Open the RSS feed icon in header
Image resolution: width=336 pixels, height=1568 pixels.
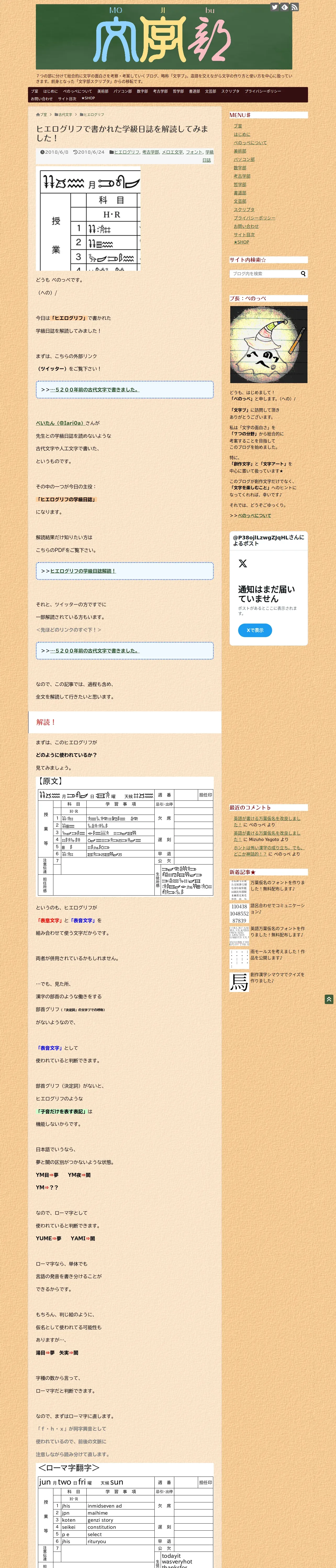[295, 7]
